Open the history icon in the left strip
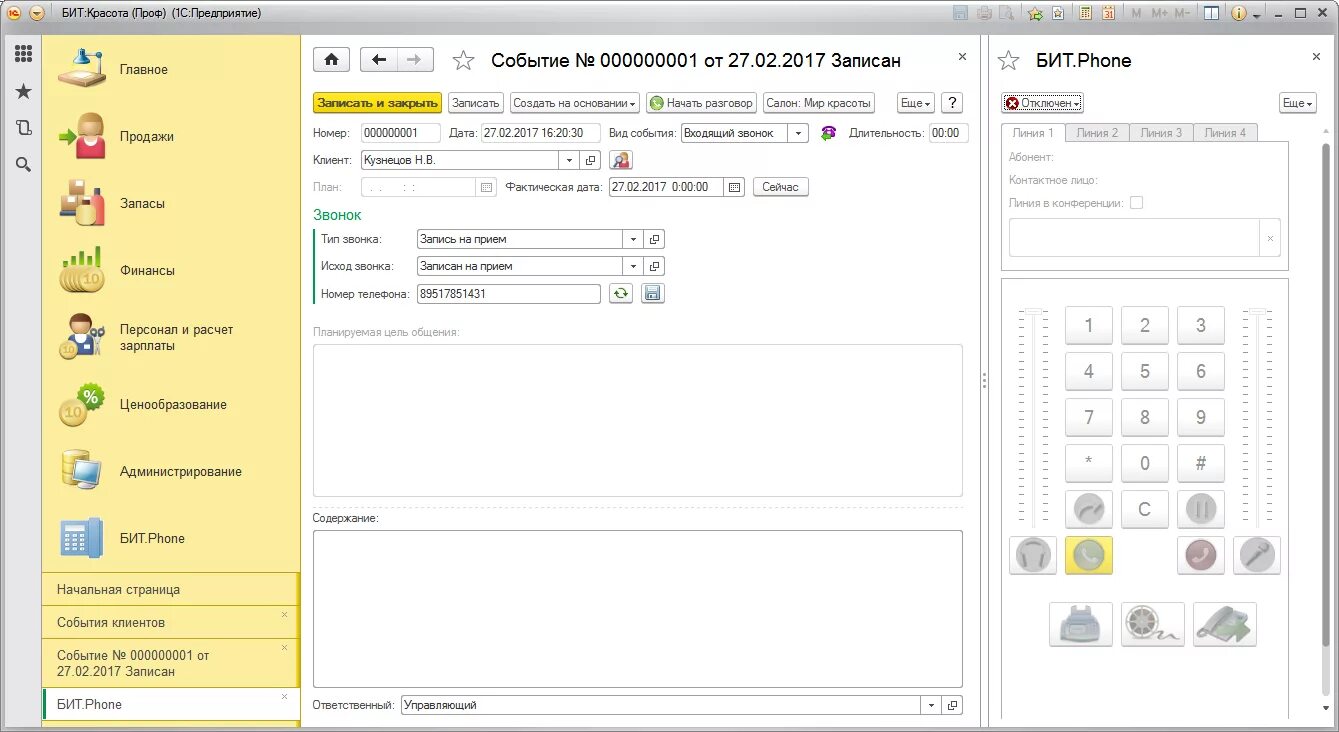 tap(23, 128)
